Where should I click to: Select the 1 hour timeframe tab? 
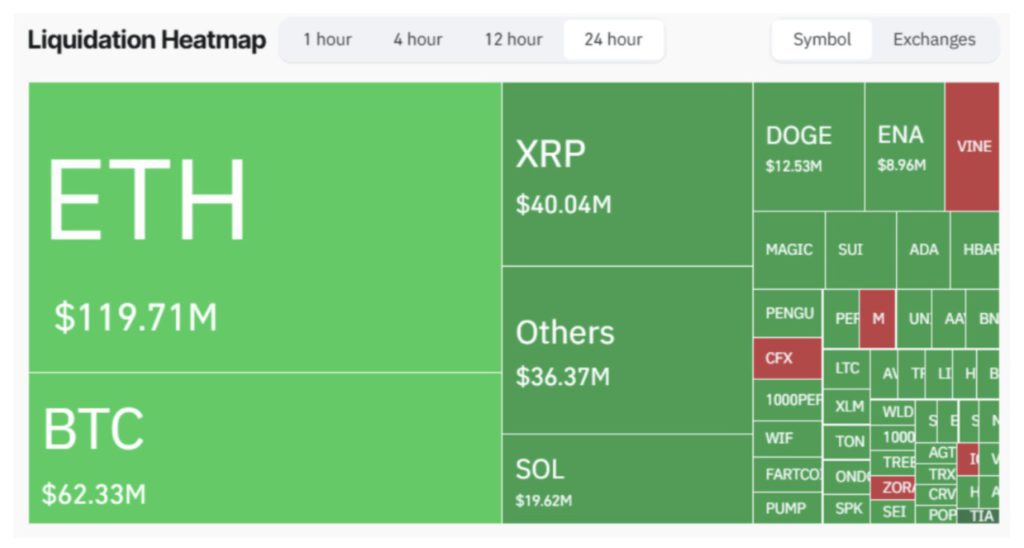327,40
